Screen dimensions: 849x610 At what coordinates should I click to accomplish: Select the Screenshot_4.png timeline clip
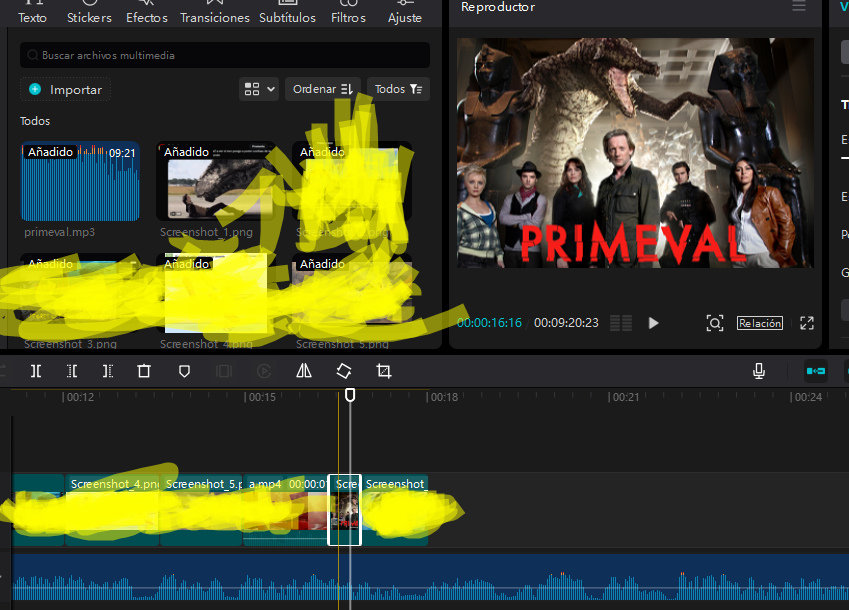pos(112,510)
